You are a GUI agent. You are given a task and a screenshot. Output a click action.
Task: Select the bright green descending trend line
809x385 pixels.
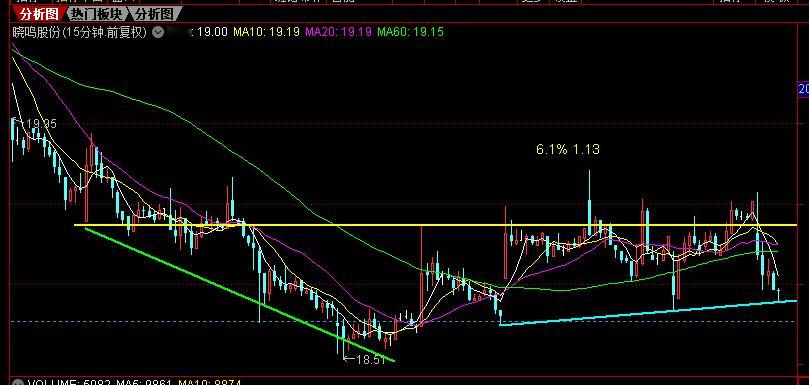tap(240, 295)
